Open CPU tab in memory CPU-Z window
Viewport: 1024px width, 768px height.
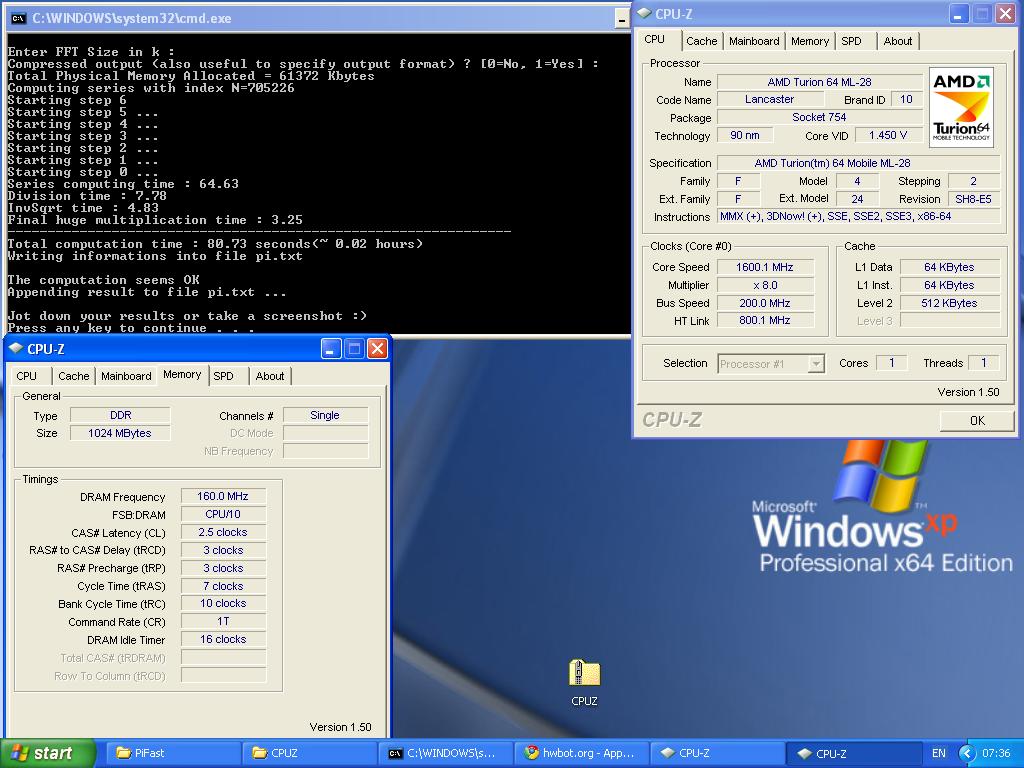point(27,376)
